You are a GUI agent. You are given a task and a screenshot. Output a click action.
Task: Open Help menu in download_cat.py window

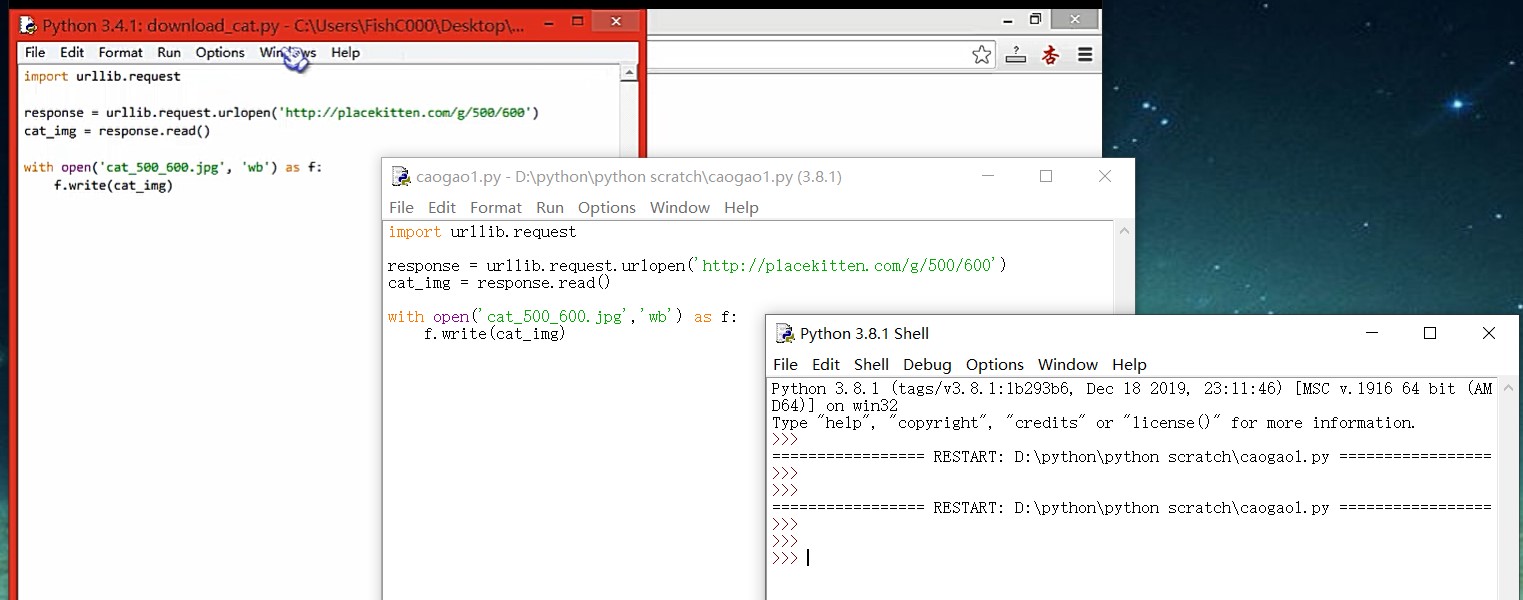click(345, 53)
